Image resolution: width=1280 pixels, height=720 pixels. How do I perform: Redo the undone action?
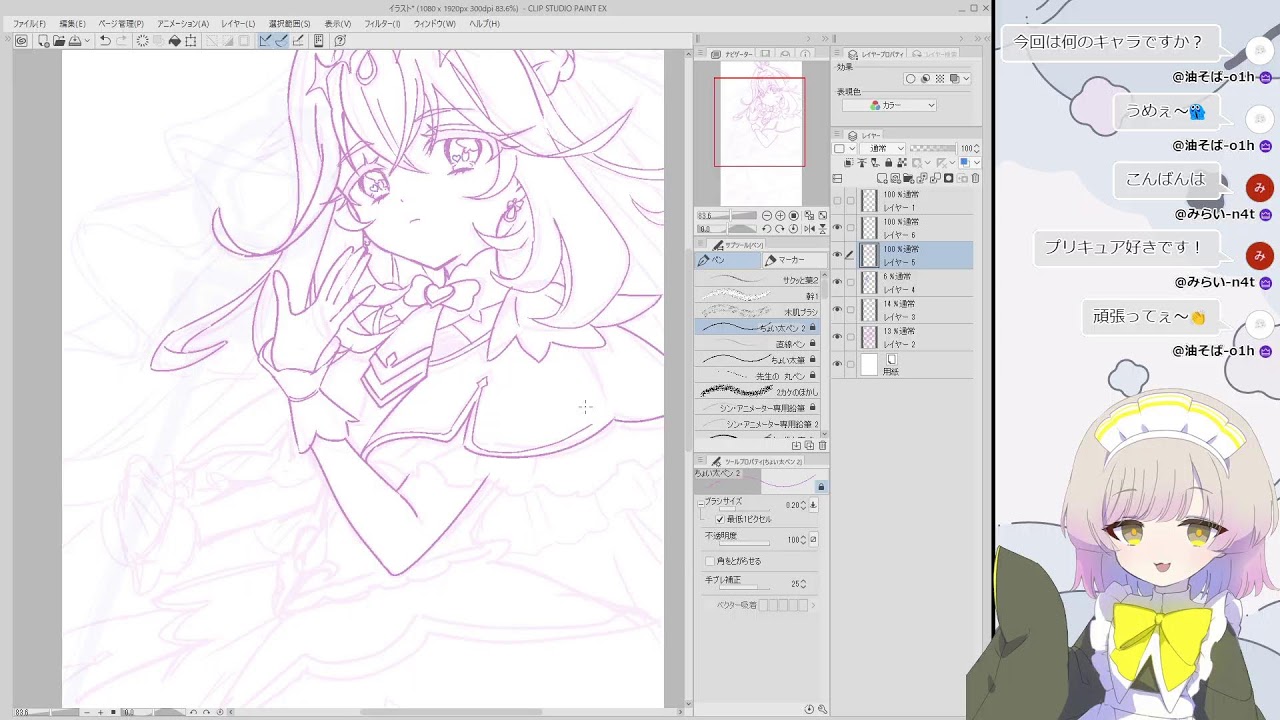pyautogui.click(x=122, y=41)
